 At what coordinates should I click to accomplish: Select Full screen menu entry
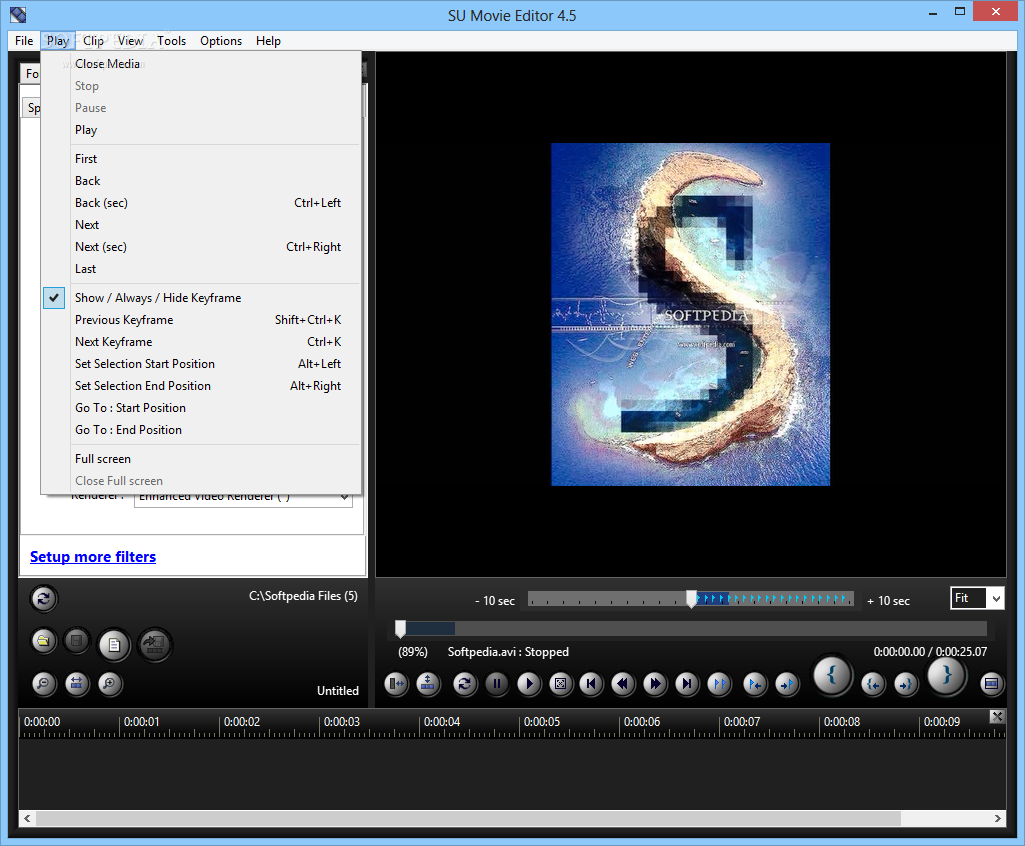point(201,458)
